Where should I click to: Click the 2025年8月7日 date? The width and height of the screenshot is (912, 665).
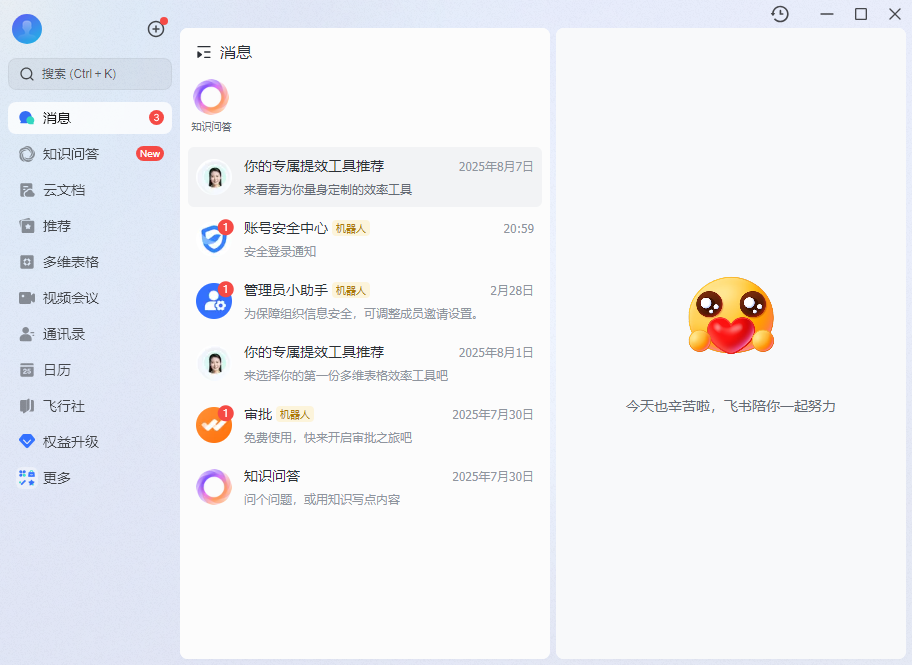pyautogui.click(x=496, y=167)
